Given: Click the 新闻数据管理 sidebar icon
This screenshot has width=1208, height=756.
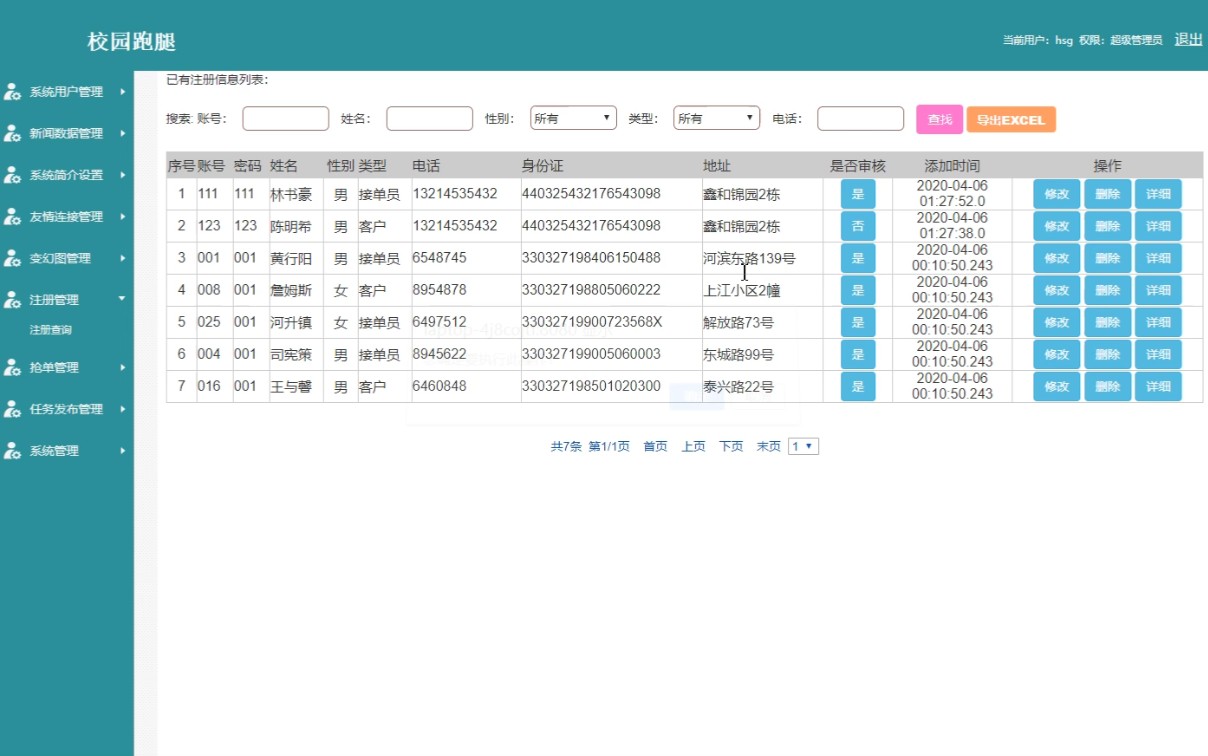Looking at the screenshot, I should 13,133.
